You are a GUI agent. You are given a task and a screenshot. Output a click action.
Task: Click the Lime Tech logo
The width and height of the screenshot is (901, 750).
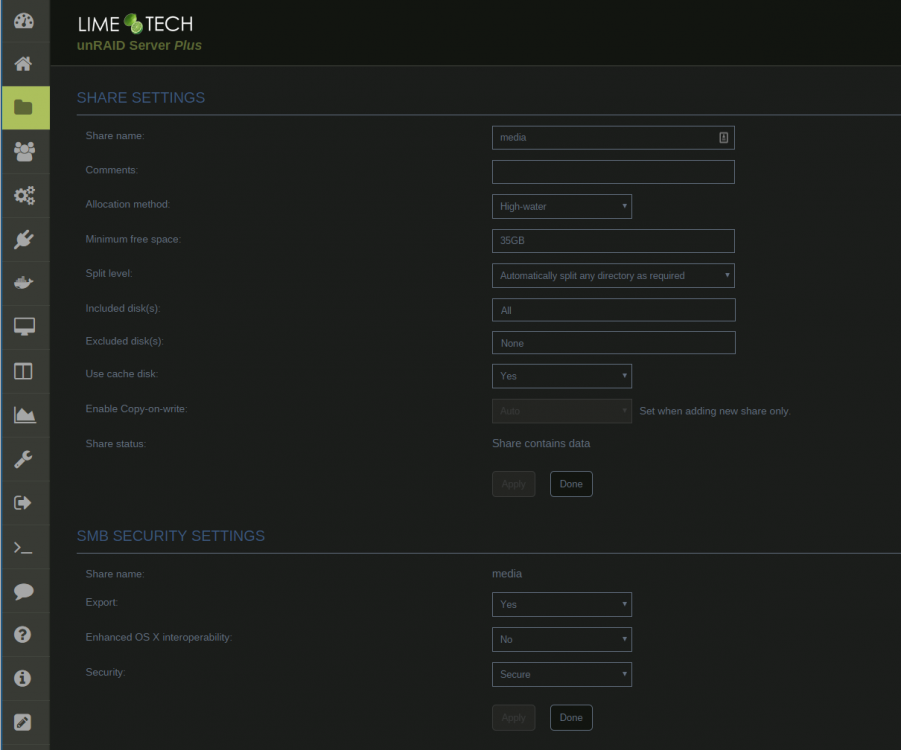[136, 24]
